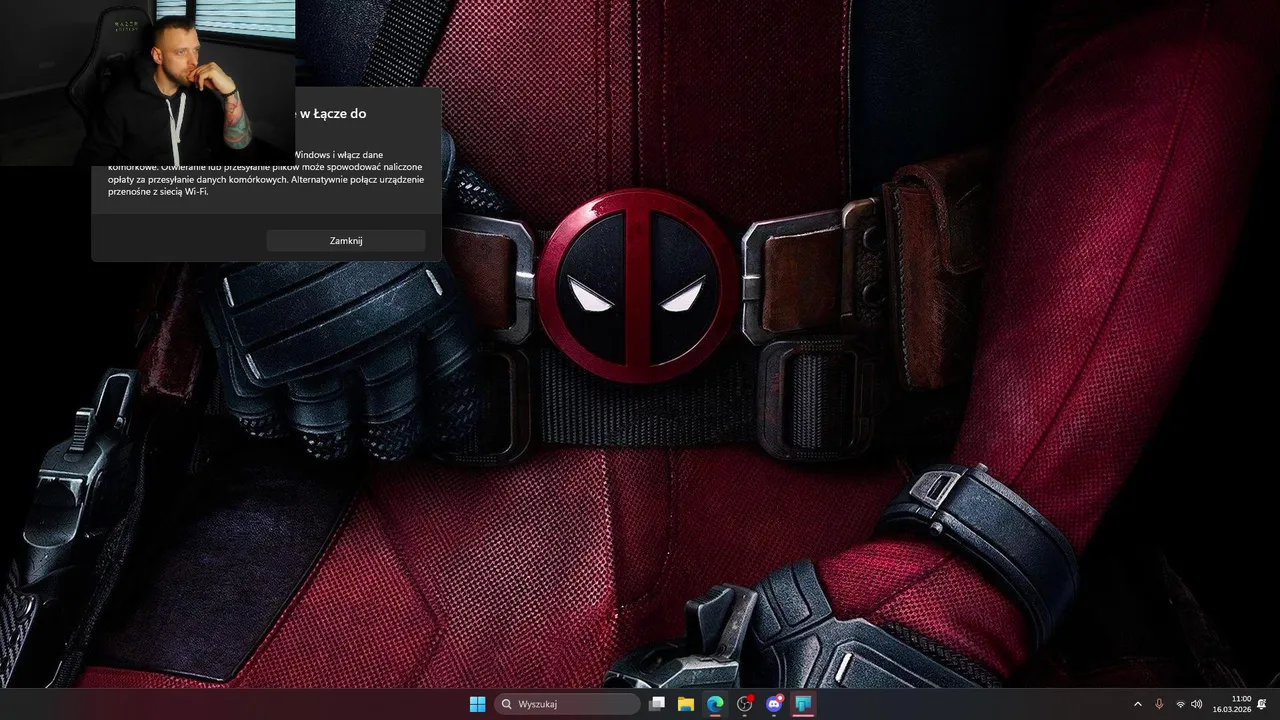Open the OBS icon with red badge
Screen dimensions: 1280x720
tap(744, 704)
